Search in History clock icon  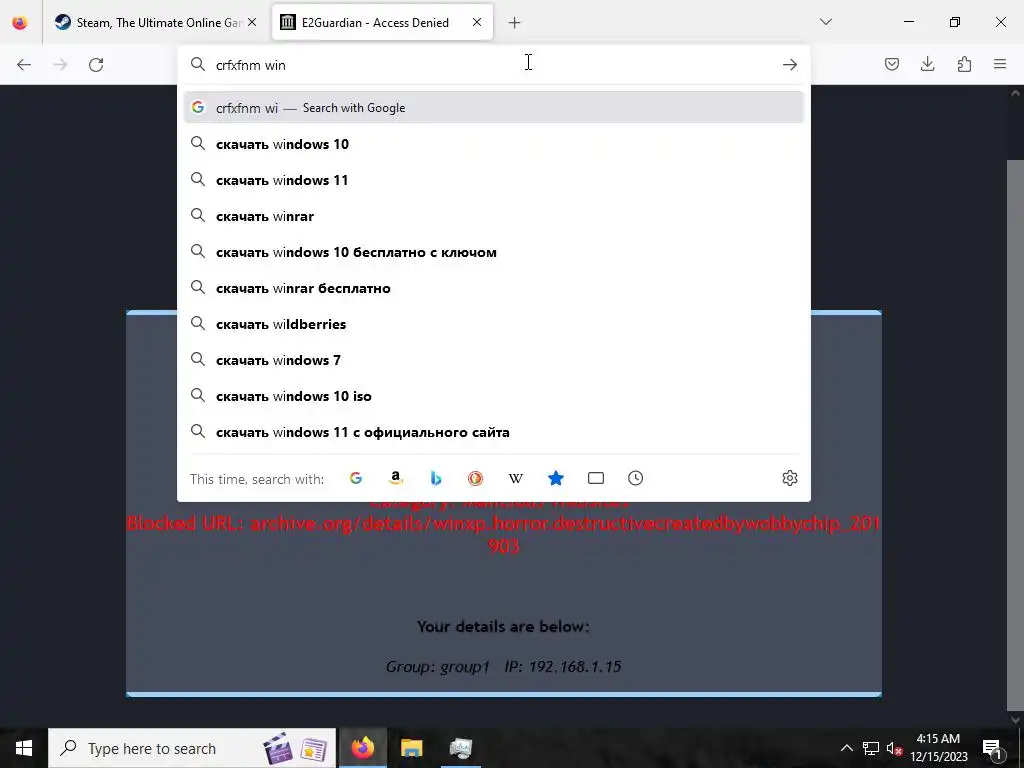pyautogui.click(x=635, y=478)
